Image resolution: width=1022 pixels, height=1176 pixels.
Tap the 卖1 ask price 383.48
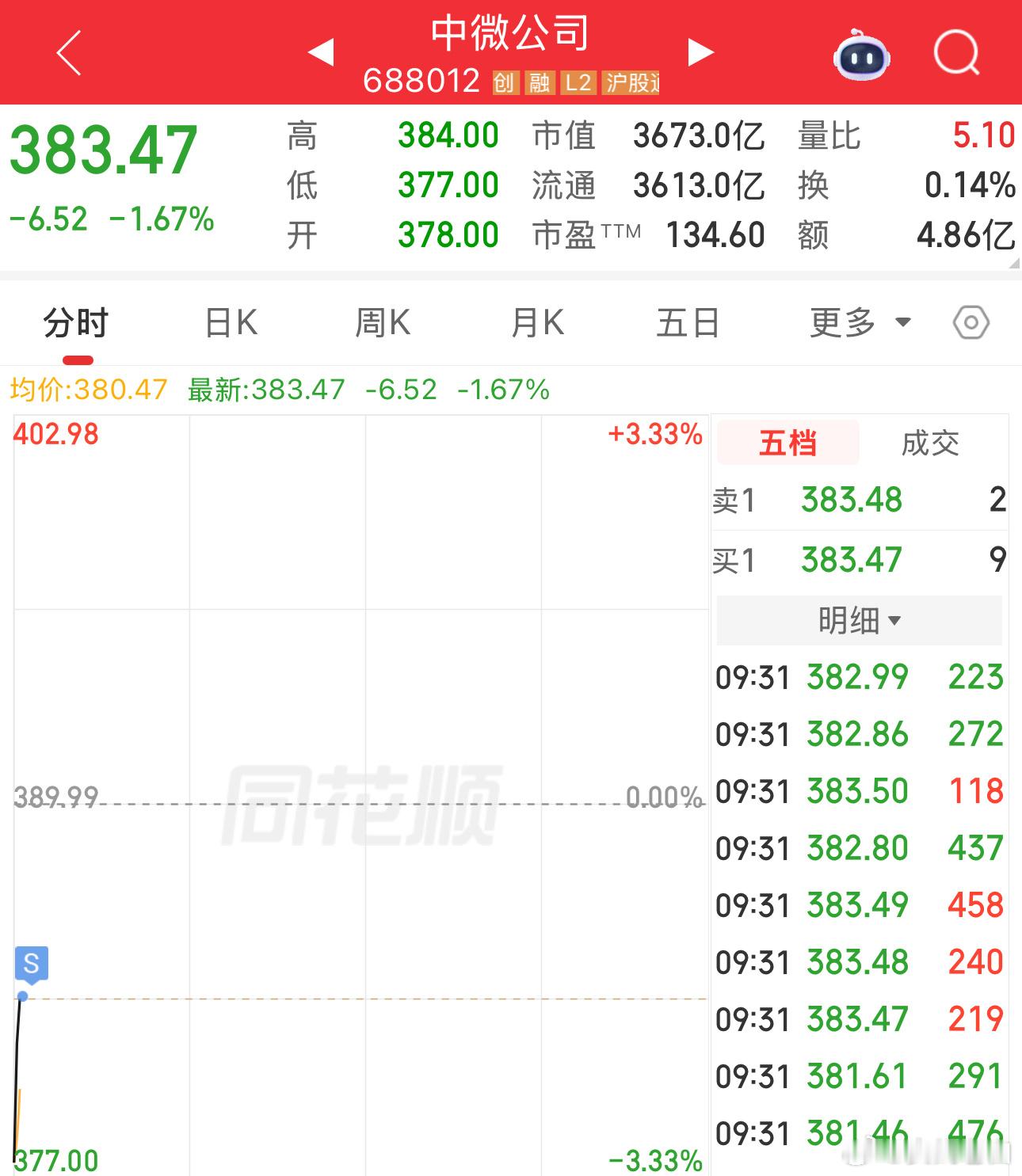pyautogui.click(x=852, y=500)
